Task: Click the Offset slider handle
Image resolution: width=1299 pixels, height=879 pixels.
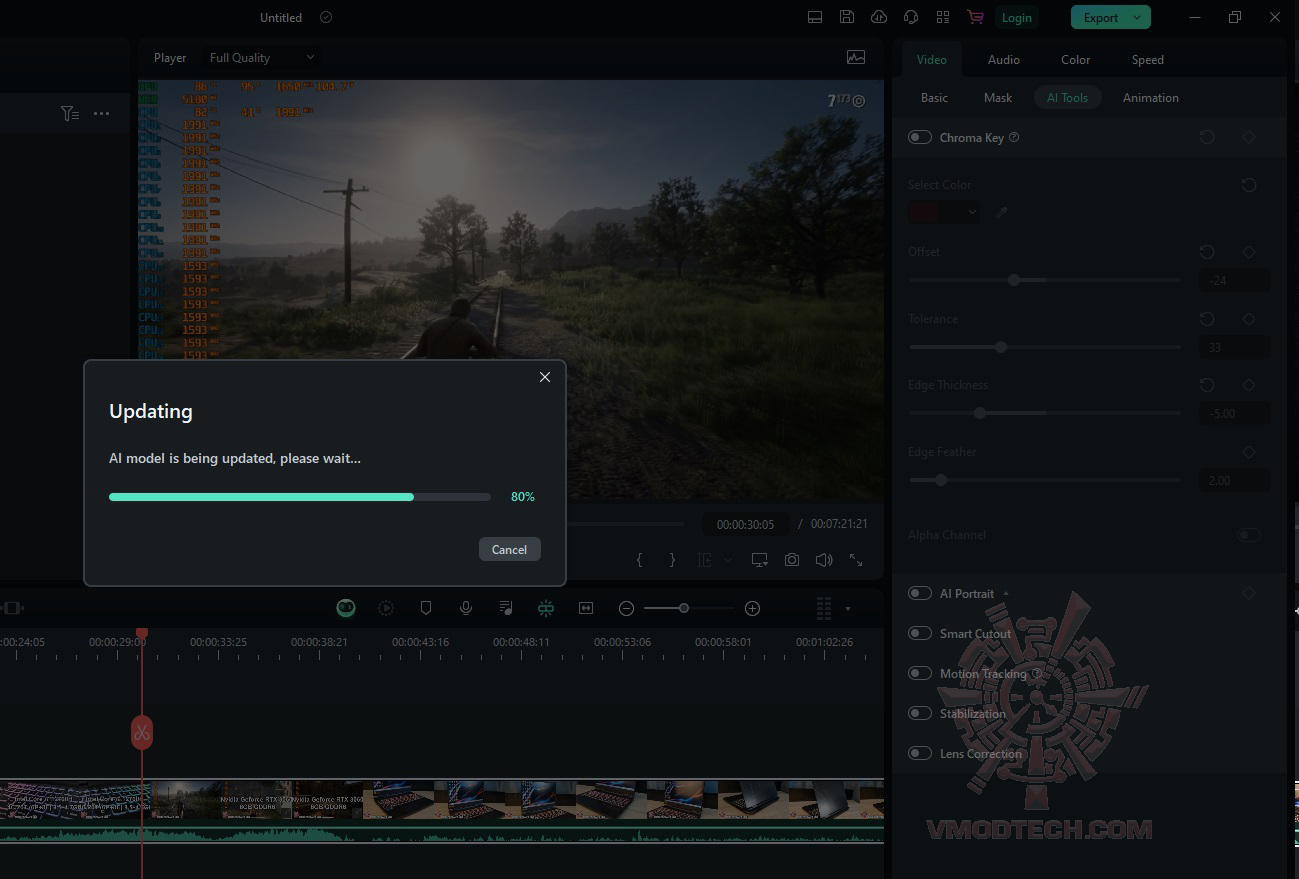Action: pos(1014,280)
